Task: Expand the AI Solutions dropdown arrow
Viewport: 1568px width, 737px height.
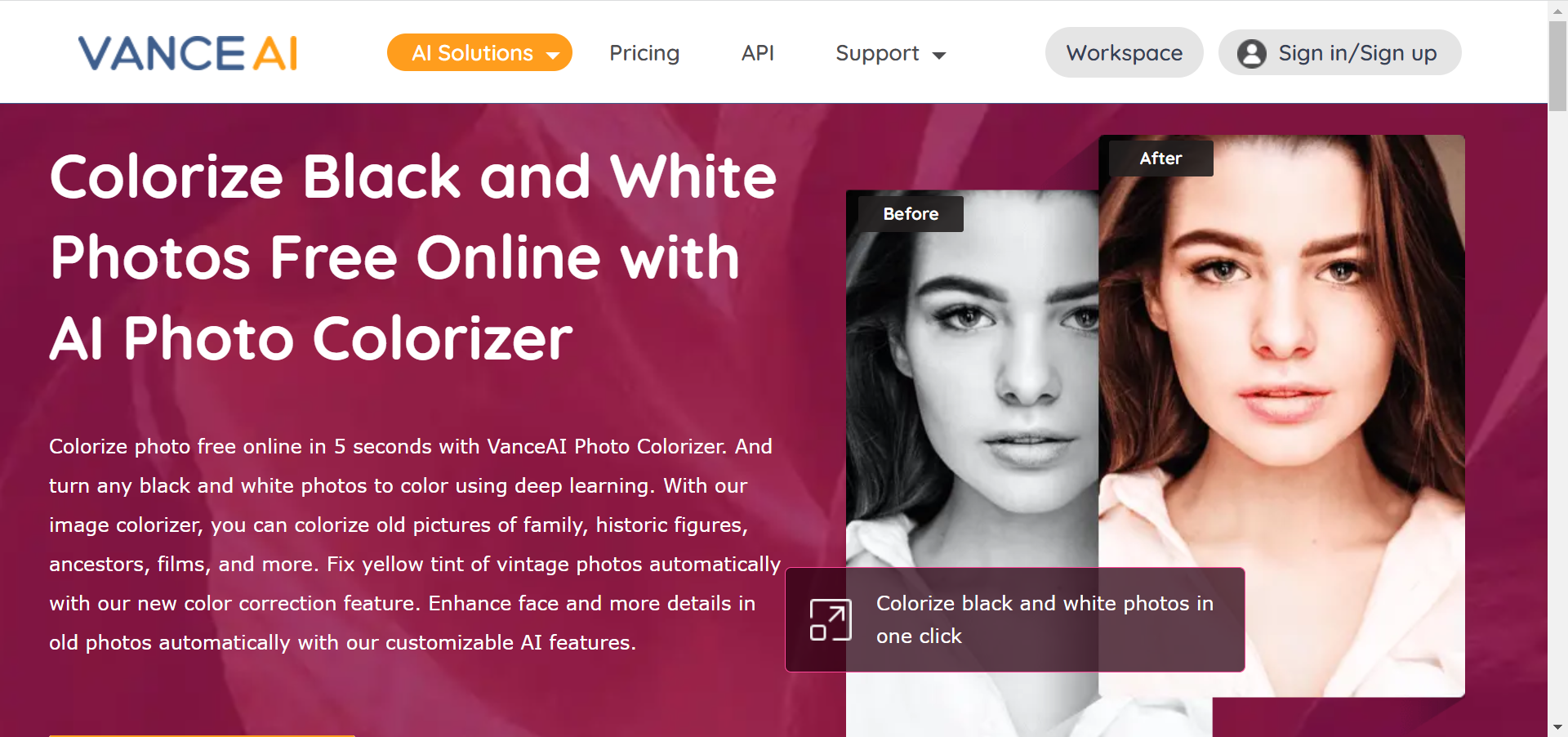Action: coord(553,56)
